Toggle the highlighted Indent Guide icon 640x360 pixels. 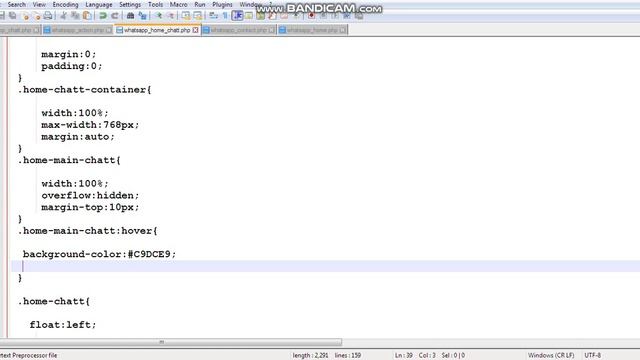pyautogui.click(x=237, y=16)
